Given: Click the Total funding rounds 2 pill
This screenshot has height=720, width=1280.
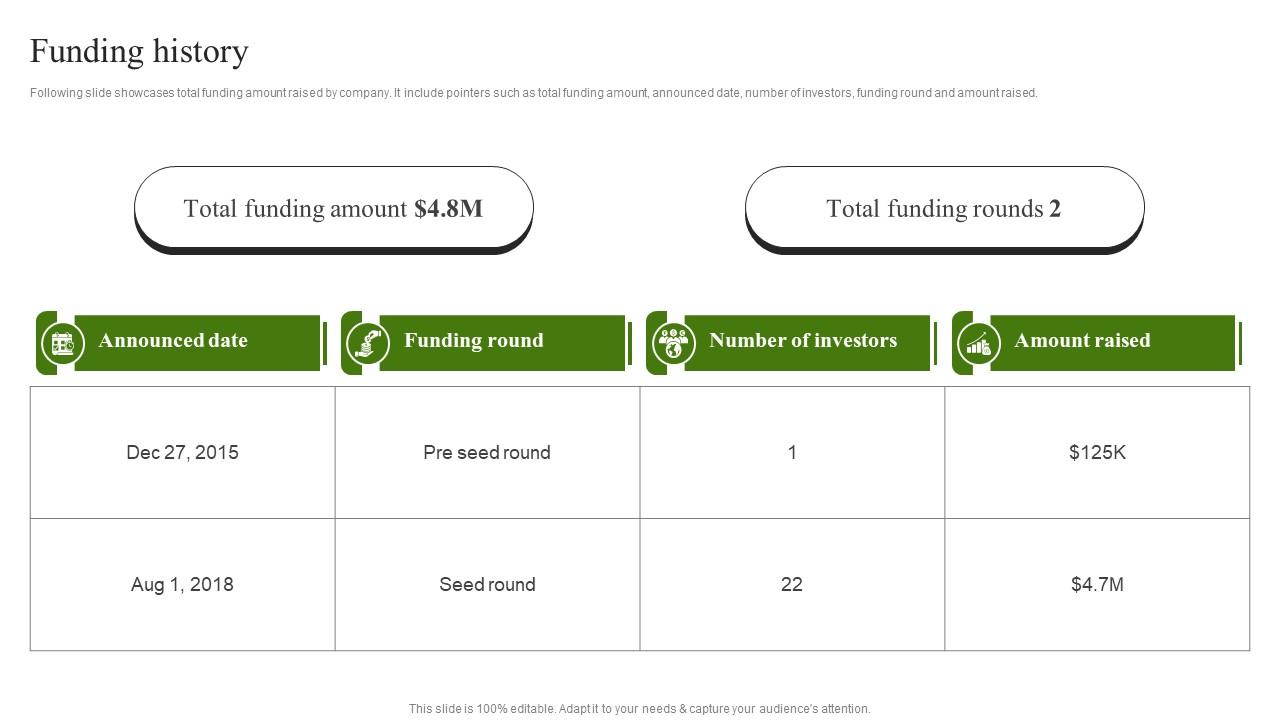Looking at the screenshot, I should 944,210.
